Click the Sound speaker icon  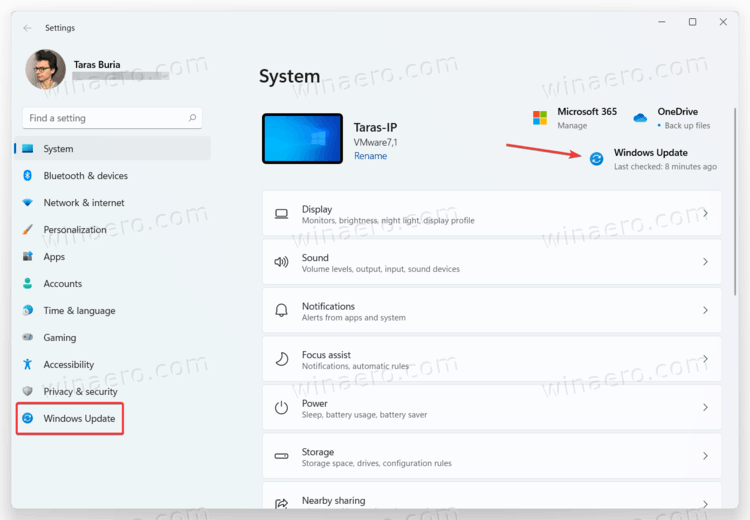click(281, 262)
